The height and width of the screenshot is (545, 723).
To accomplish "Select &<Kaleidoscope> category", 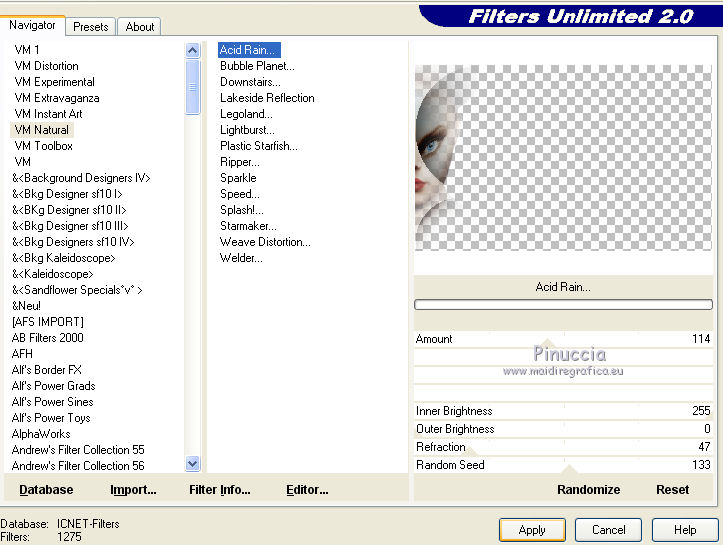I will point(52,274).
